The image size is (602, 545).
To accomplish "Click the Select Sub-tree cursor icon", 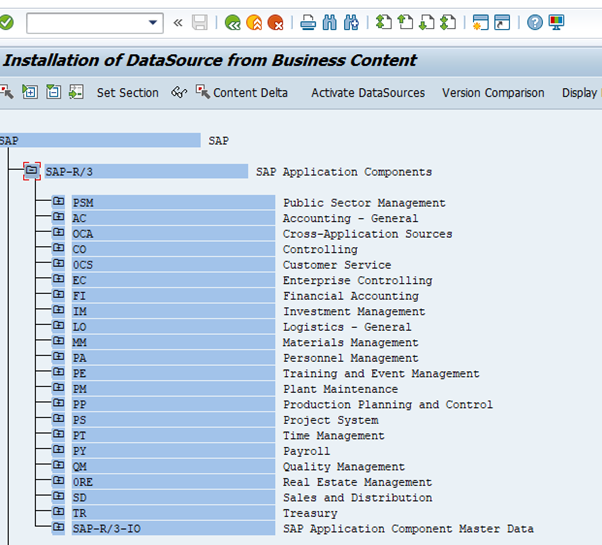I will click(x=7, y=92).
